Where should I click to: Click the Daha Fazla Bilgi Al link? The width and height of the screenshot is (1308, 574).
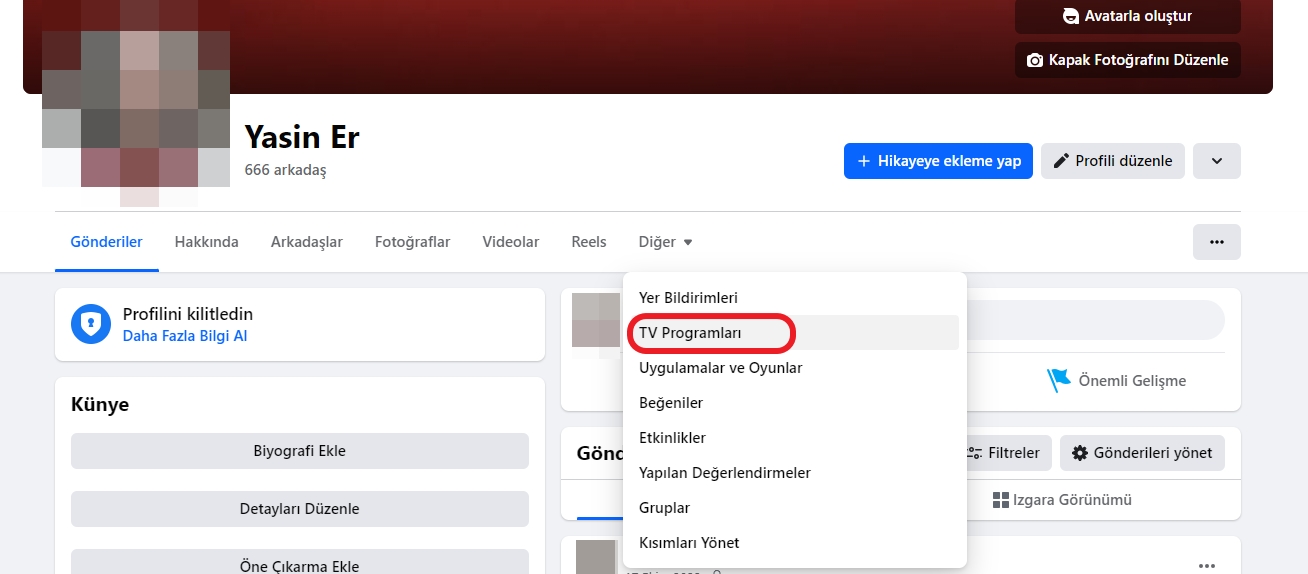point(185,336)
